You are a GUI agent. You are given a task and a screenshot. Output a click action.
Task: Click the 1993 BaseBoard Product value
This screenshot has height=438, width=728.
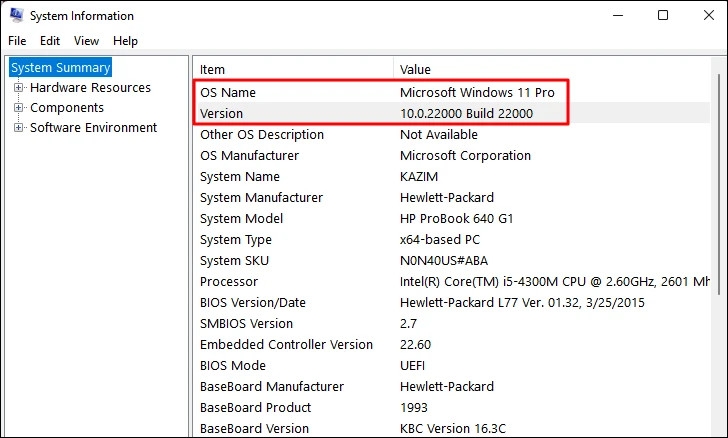[414, 407]
